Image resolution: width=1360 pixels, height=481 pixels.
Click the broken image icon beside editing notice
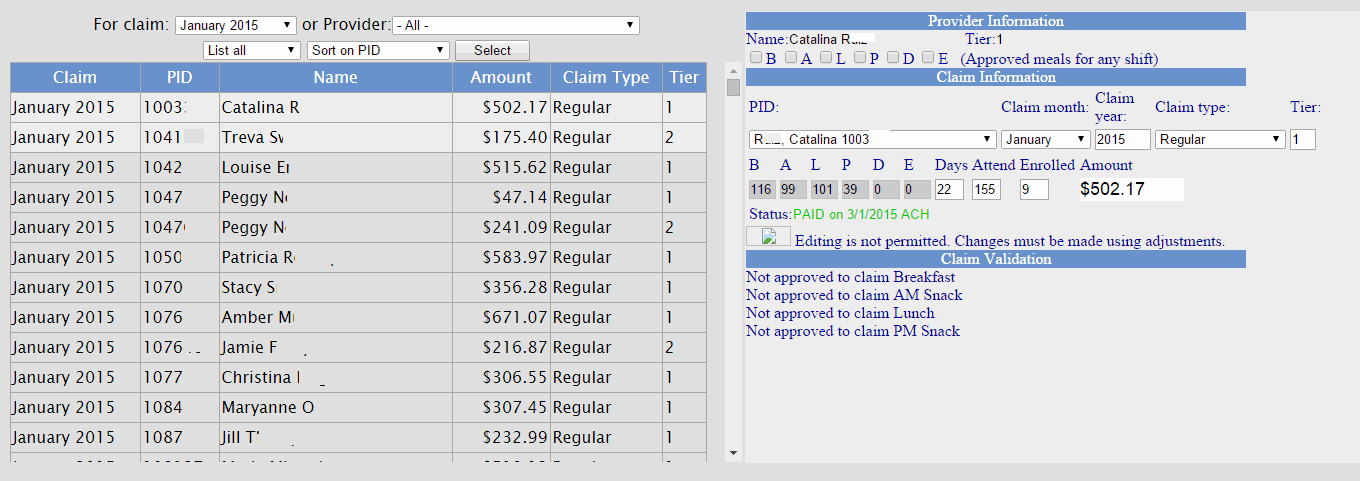point(768,237)
